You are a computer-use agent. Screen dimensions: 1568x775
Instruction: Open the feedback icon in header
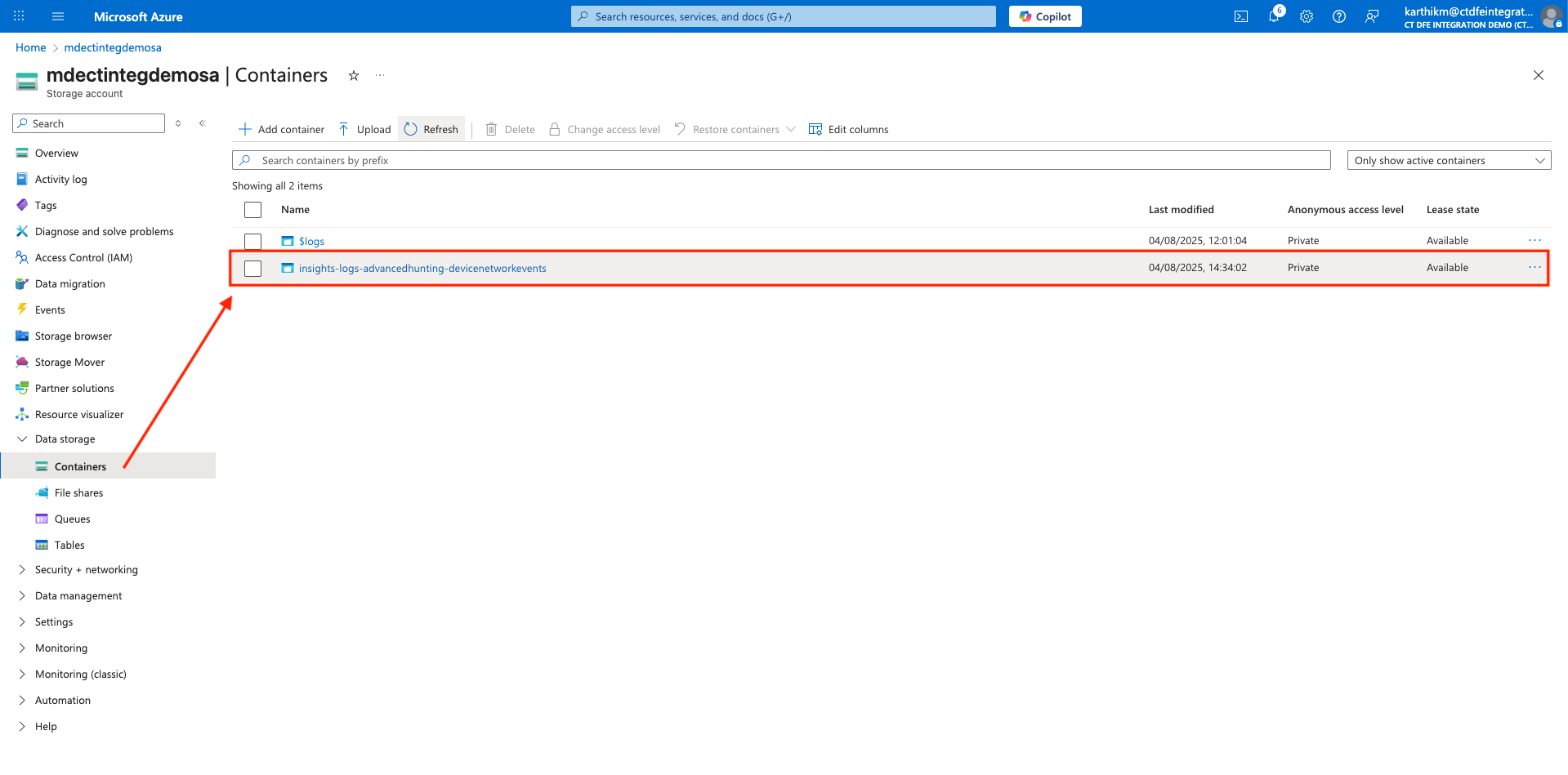(1371, 16)
